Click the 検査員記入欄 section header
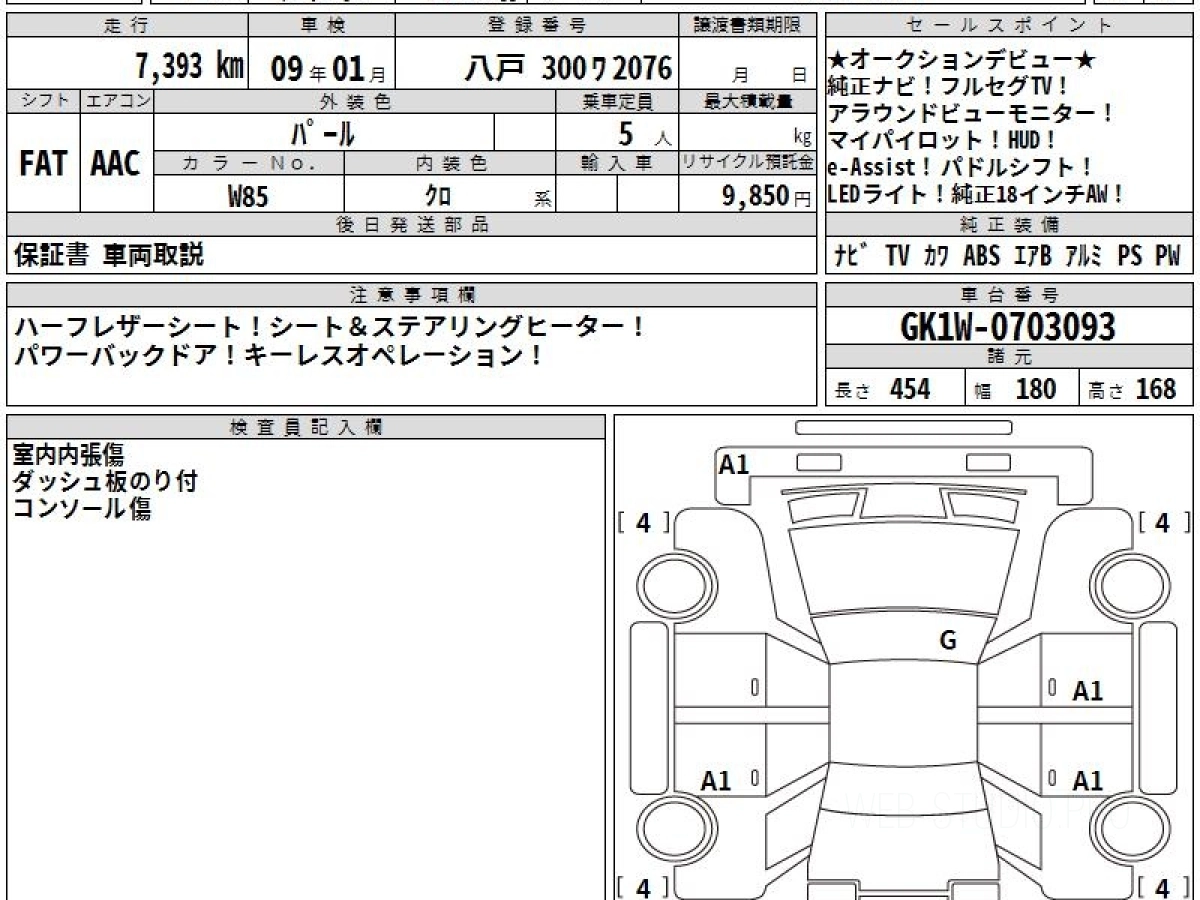 (306, 427)
